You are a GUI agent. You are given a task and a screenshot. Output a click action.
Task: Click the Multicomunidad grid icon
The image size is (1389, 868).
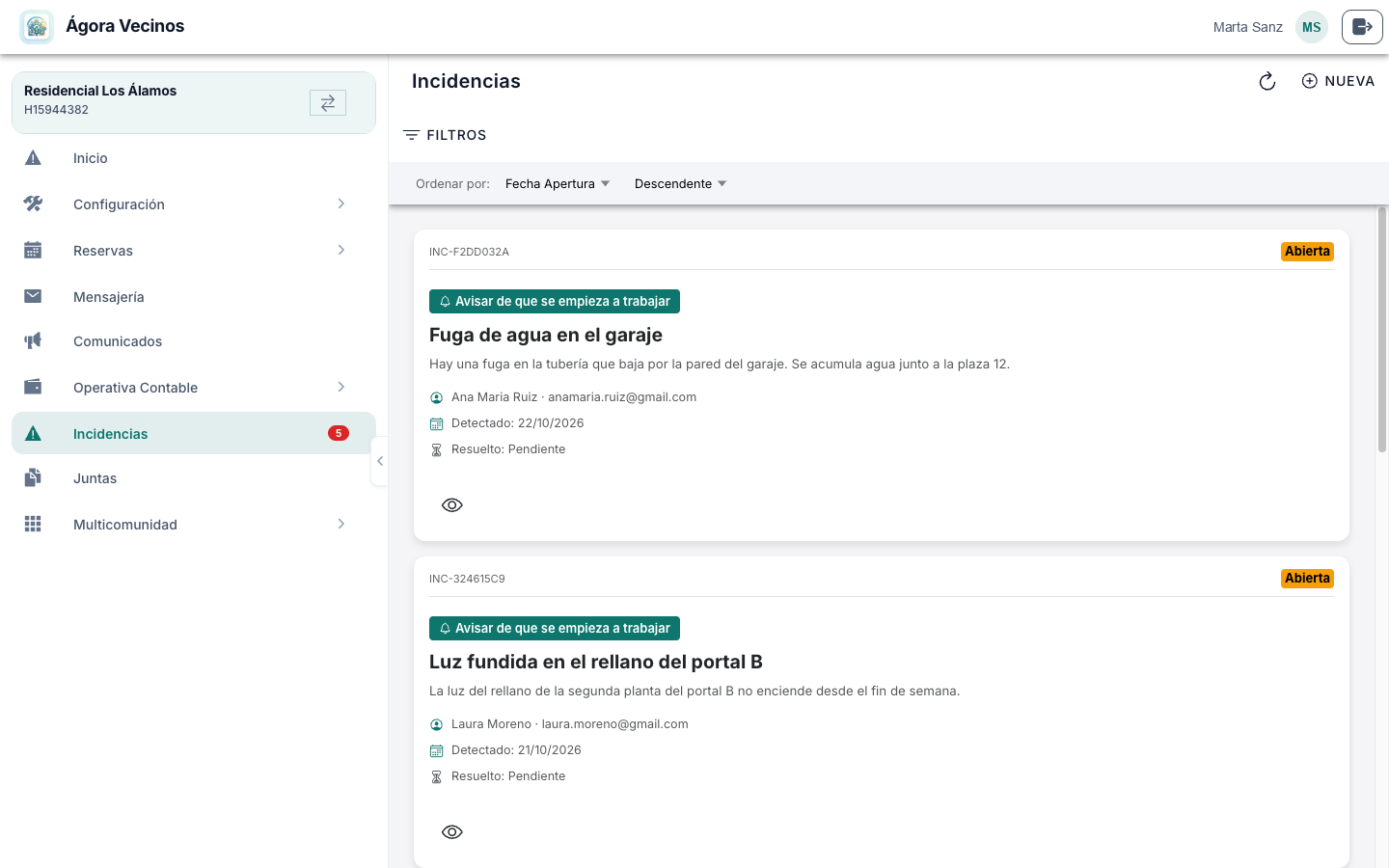click(33, 524)
